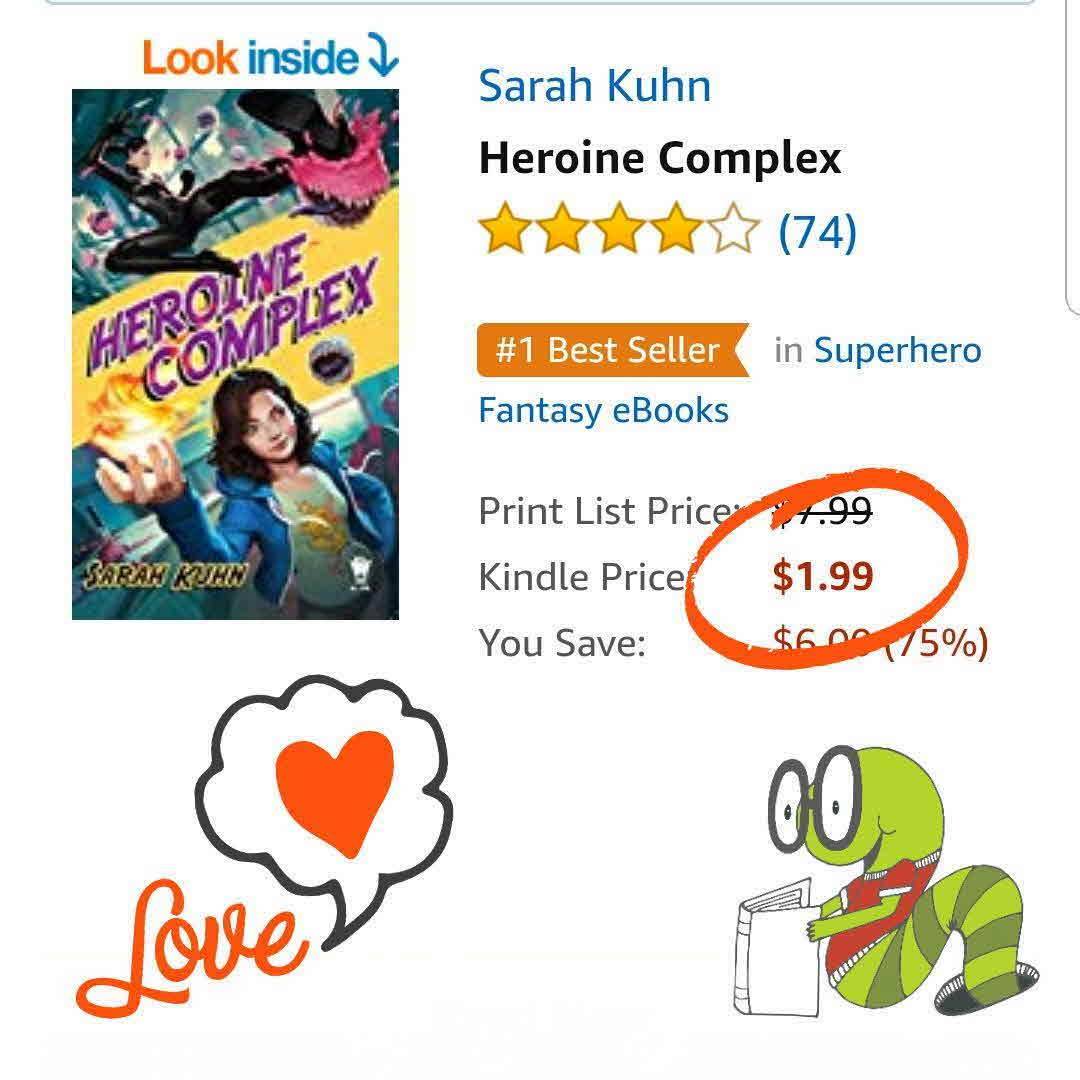Click the You Save label
Image resolution: width=1080 pixels, height=1080 pixels.
point(561,642)
